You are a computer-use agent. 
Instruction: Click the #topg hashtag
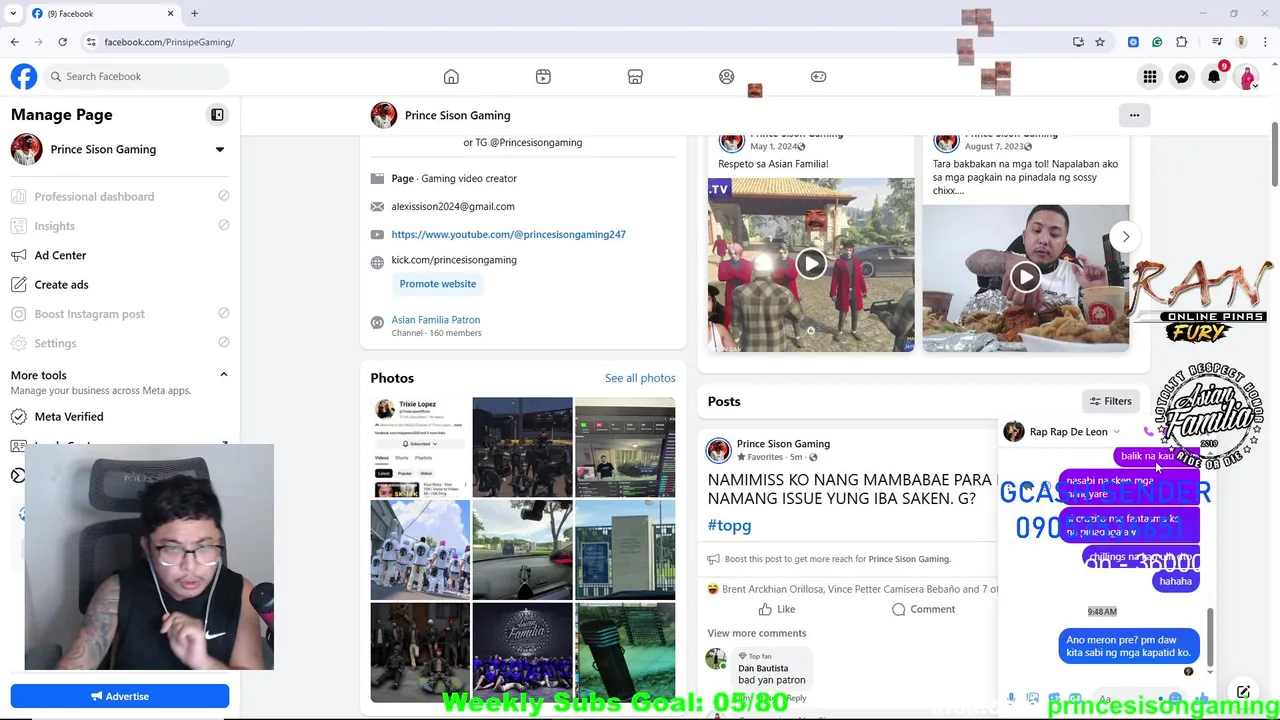(729, 525)
